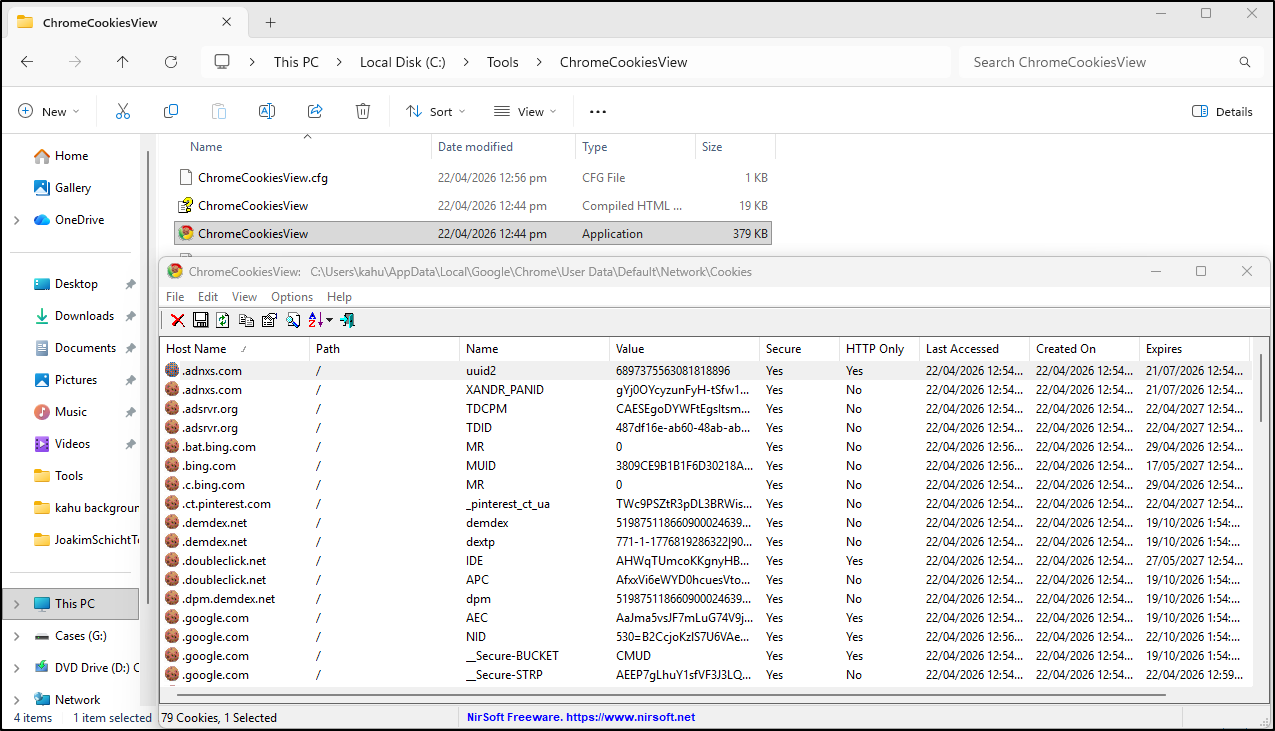Open the Options menu in ChromeCookiesView
1275x731 pixels.
click(292, 297)
